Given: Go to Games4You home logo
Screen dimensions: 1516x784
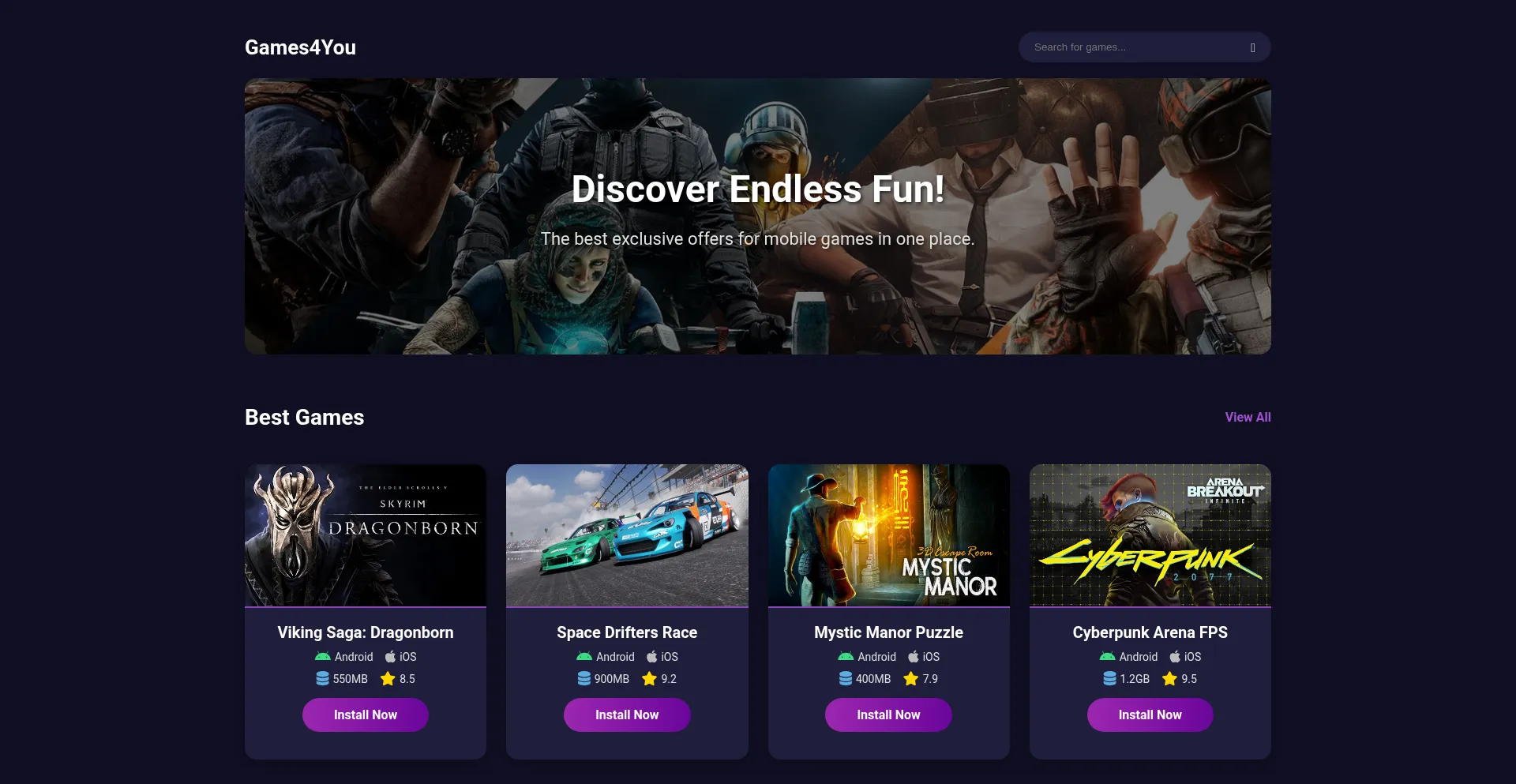Looking at the screenshot, I should 300,47.
